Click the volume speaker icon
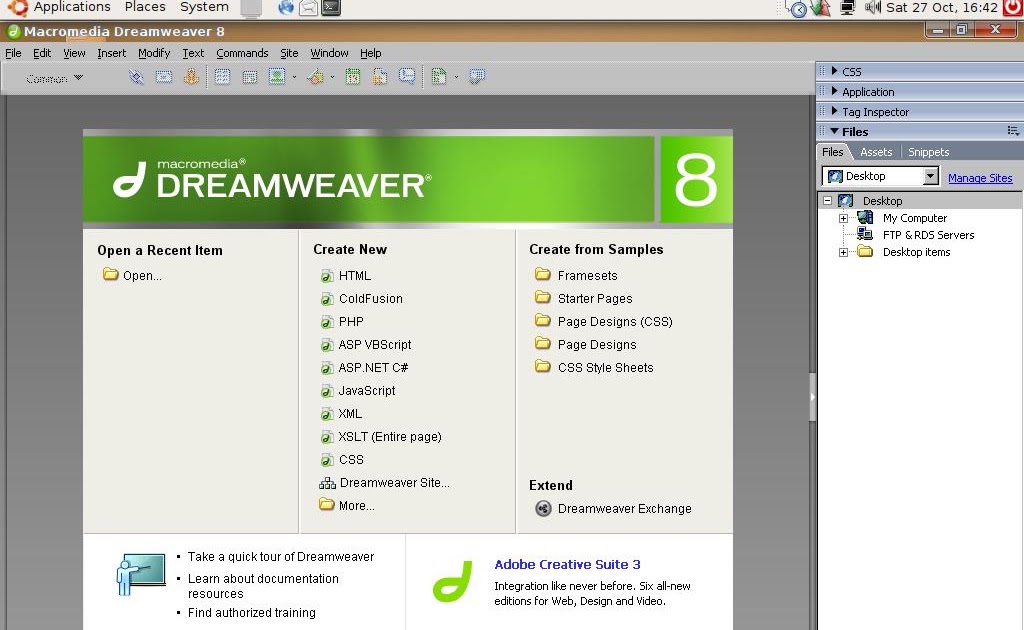Screen dimensions: 1024x630 [872, 8]
